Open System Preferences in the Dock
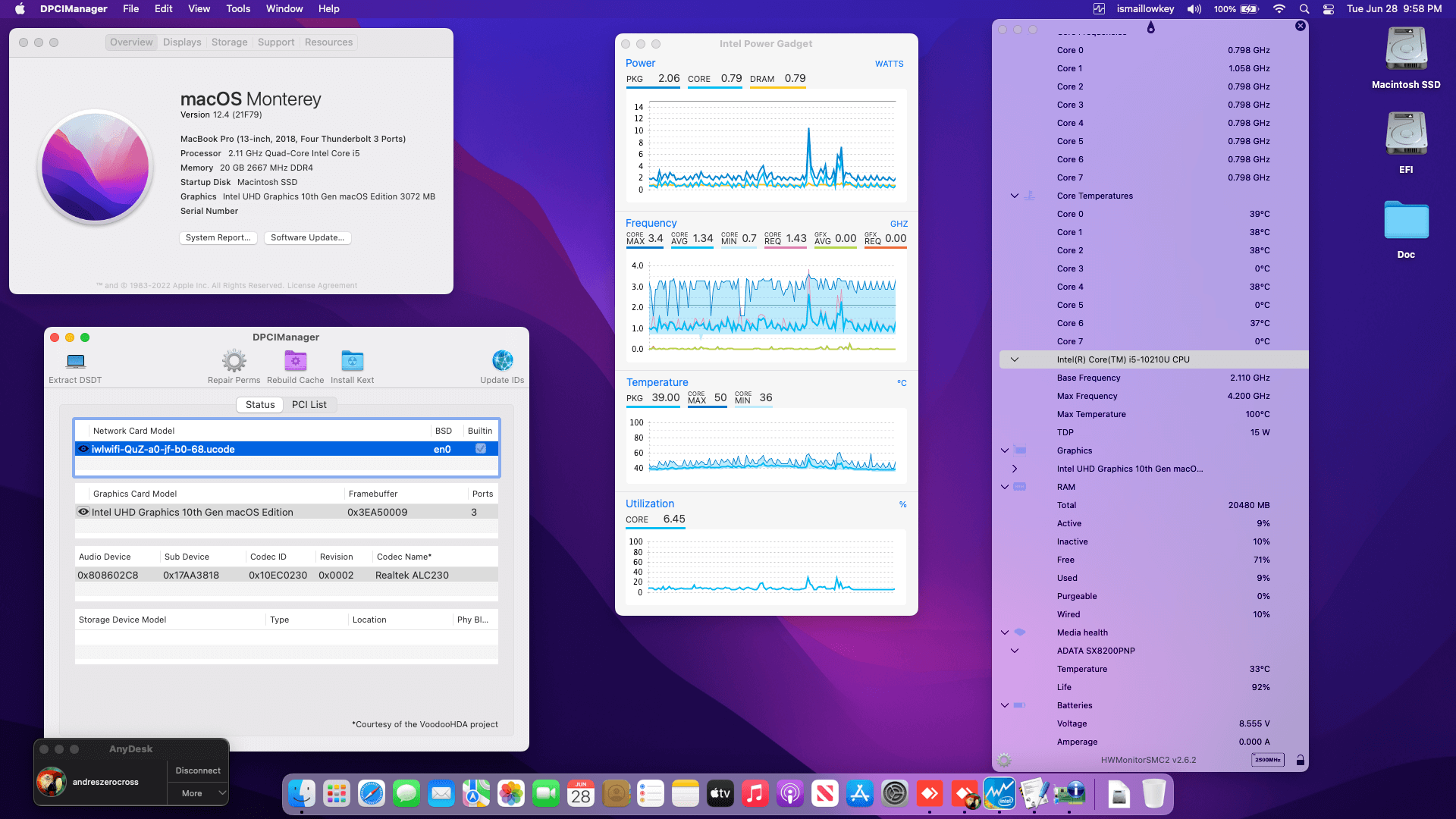 pyautogui.click(x=895, y=794)
